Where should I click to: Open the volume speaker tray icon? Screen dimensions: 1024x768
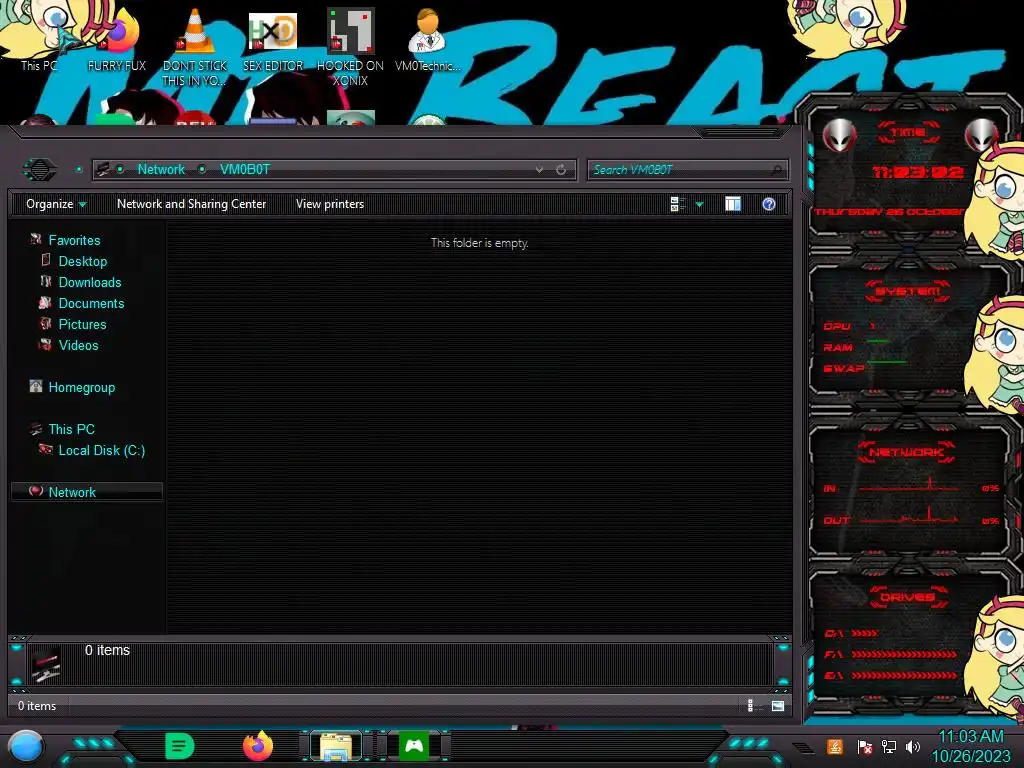(913, 746)
